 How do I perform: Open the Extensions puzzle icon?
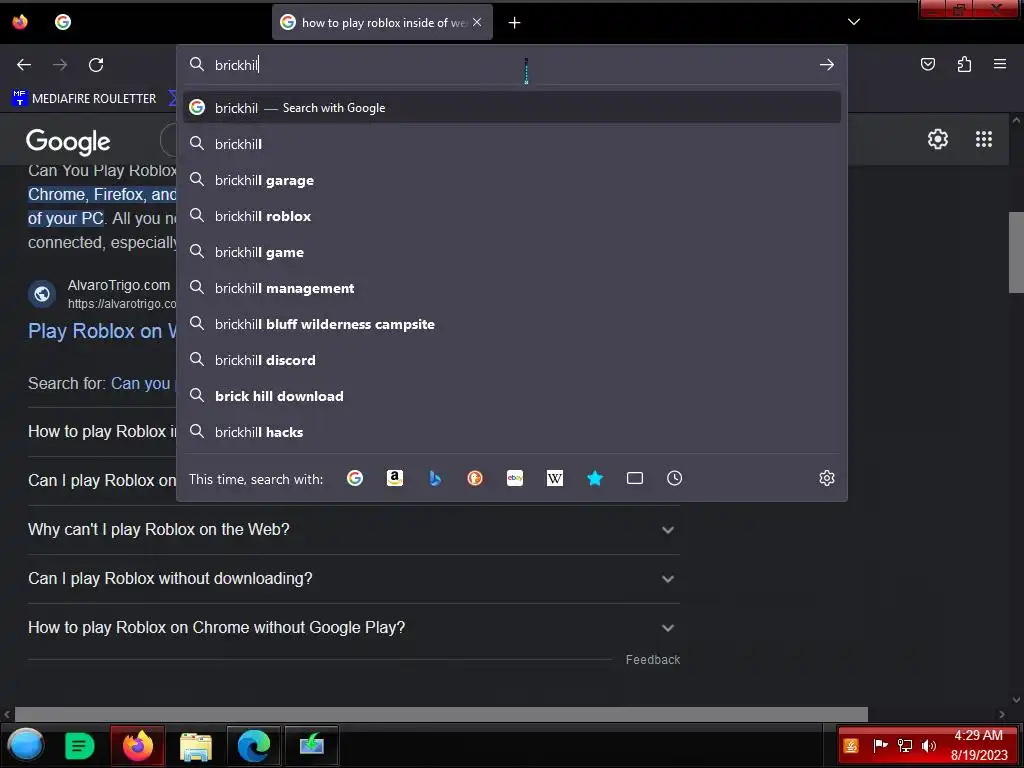click(964, 64)
